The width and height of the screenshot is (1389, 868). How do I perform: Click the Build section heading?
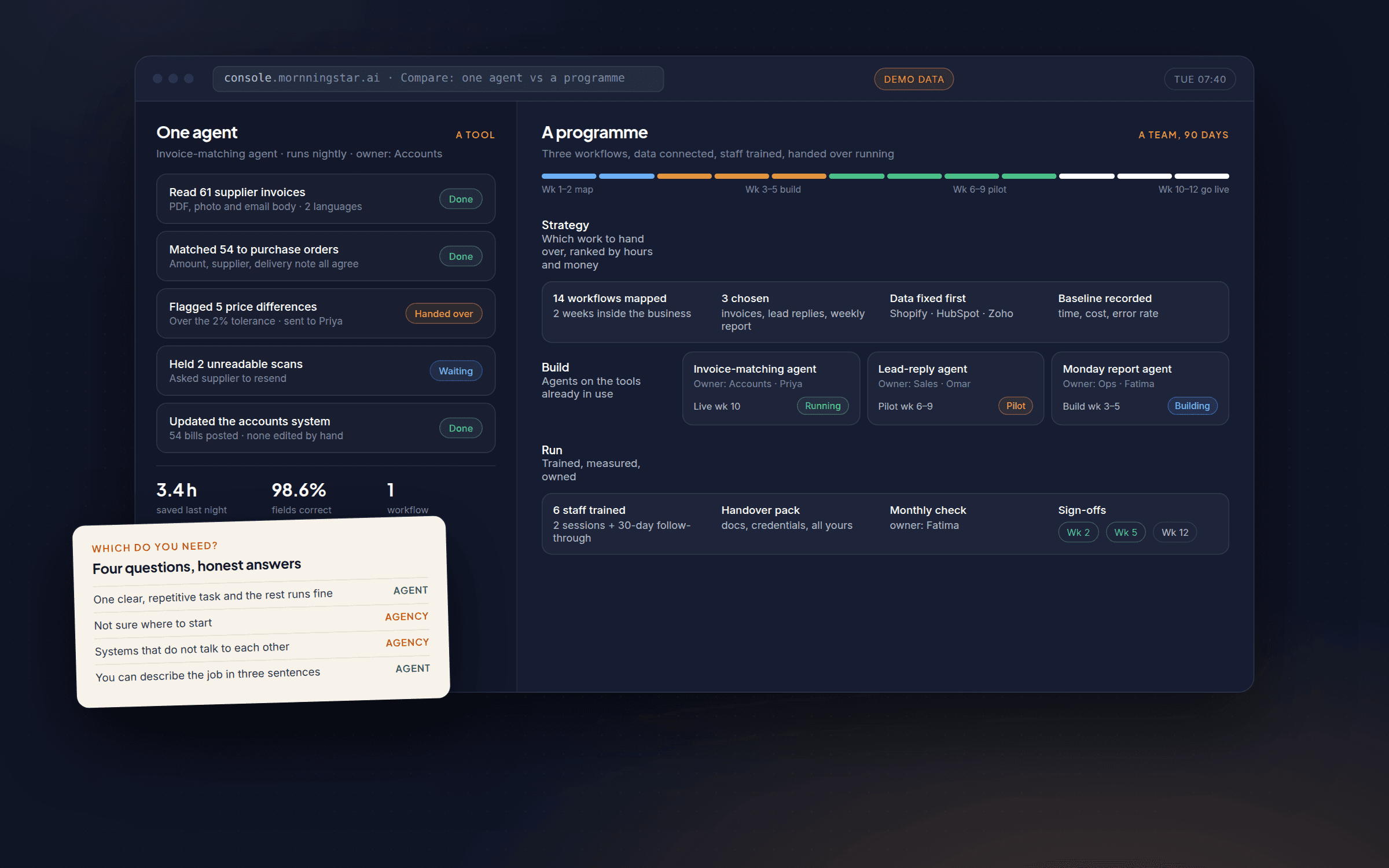coord(555,367)
